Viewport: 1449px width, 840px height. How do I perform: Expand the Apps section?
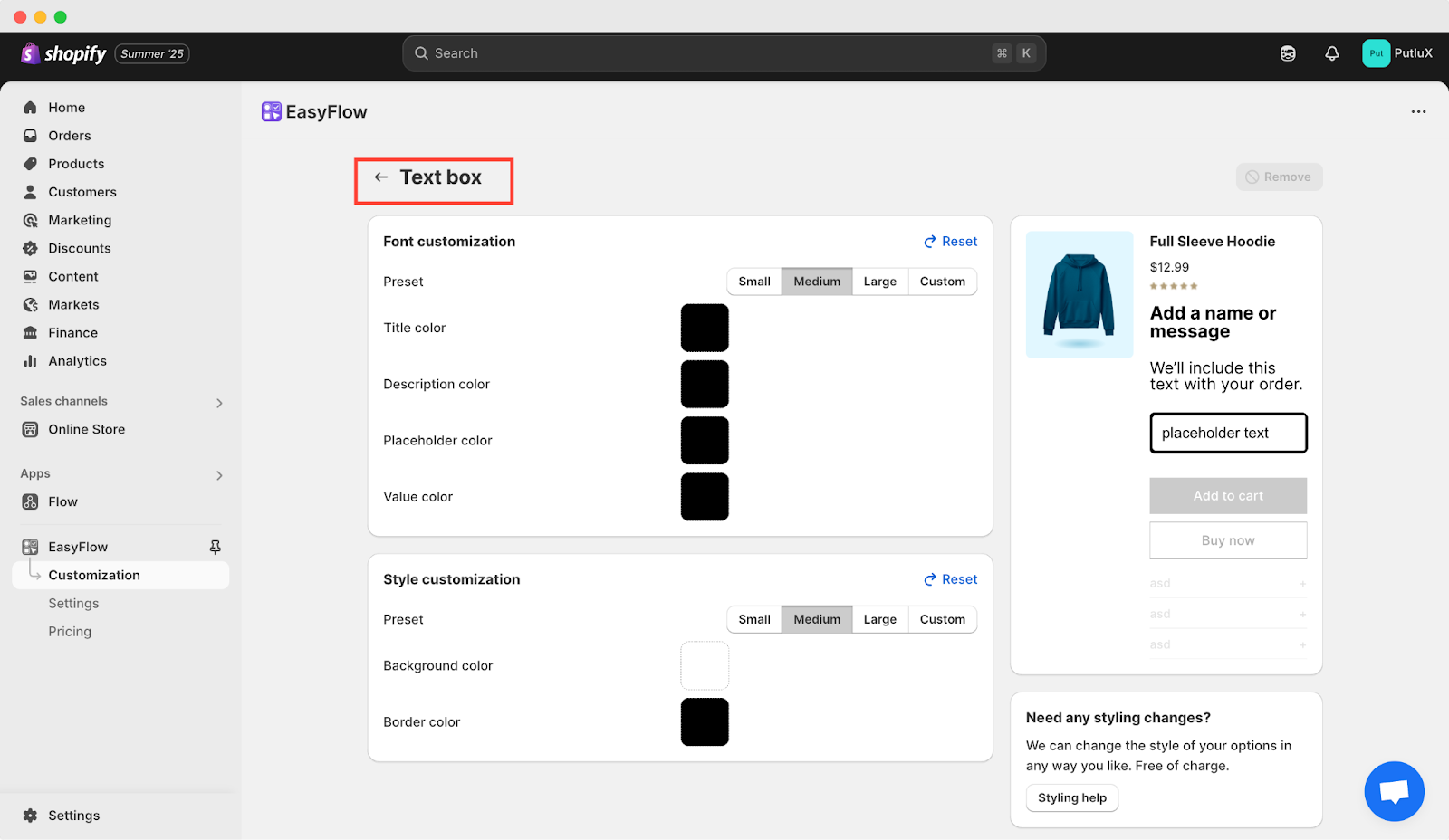[219, 475]
